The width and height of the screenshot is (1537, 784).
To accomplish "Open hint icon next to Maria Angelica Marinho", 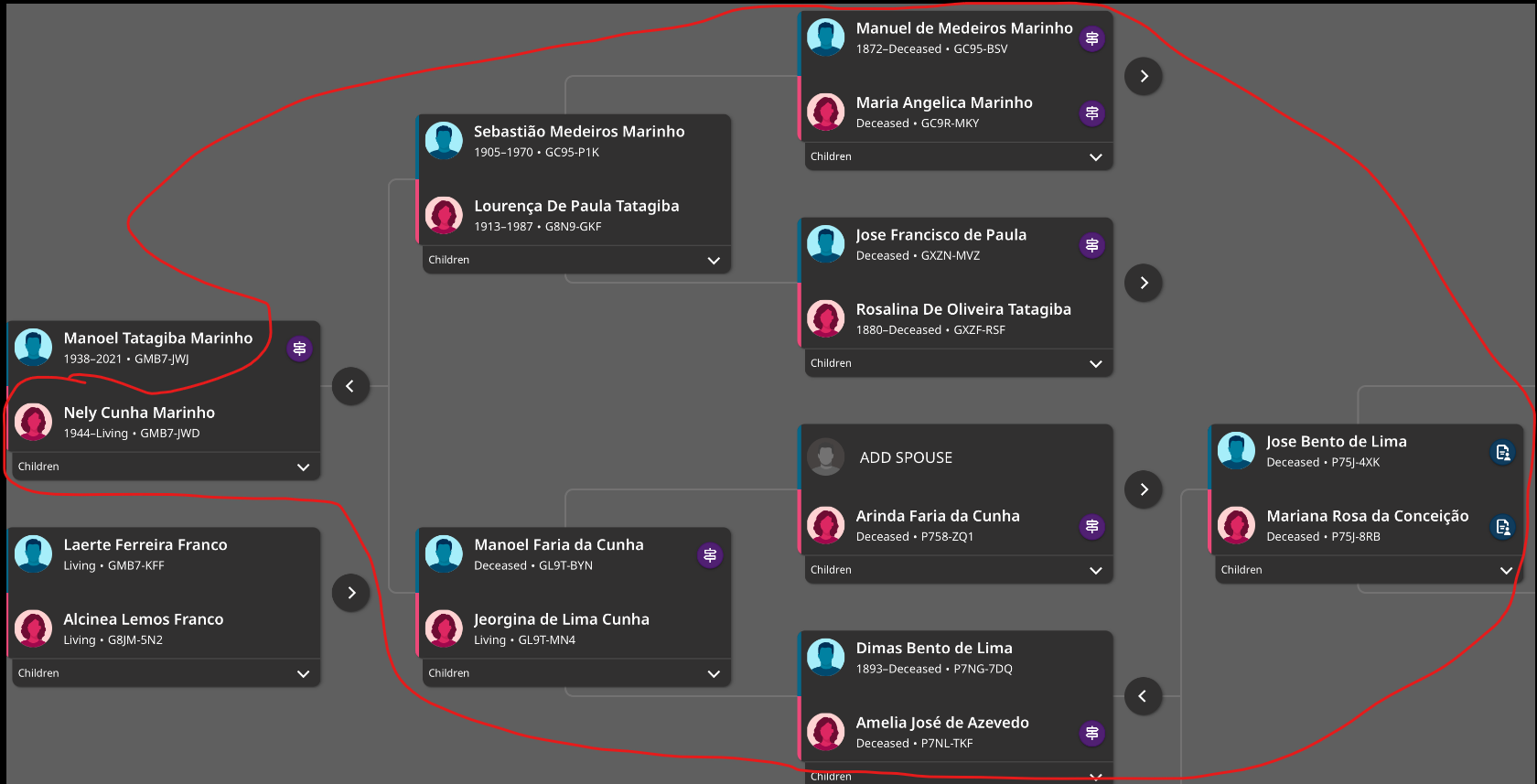I will (1091, 113).
